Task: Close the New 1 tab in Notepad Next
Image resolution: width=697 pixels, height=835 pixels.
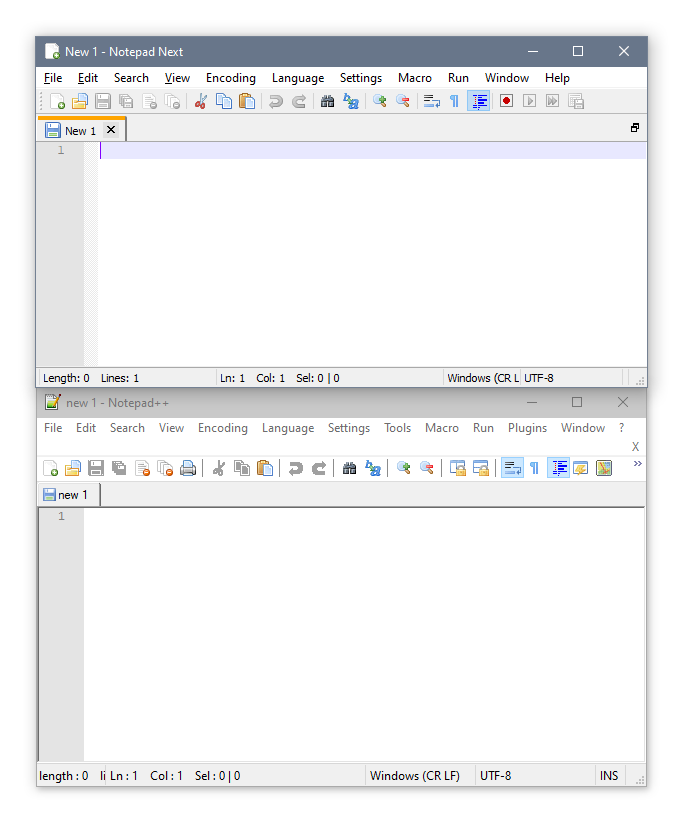Action: 111,129
